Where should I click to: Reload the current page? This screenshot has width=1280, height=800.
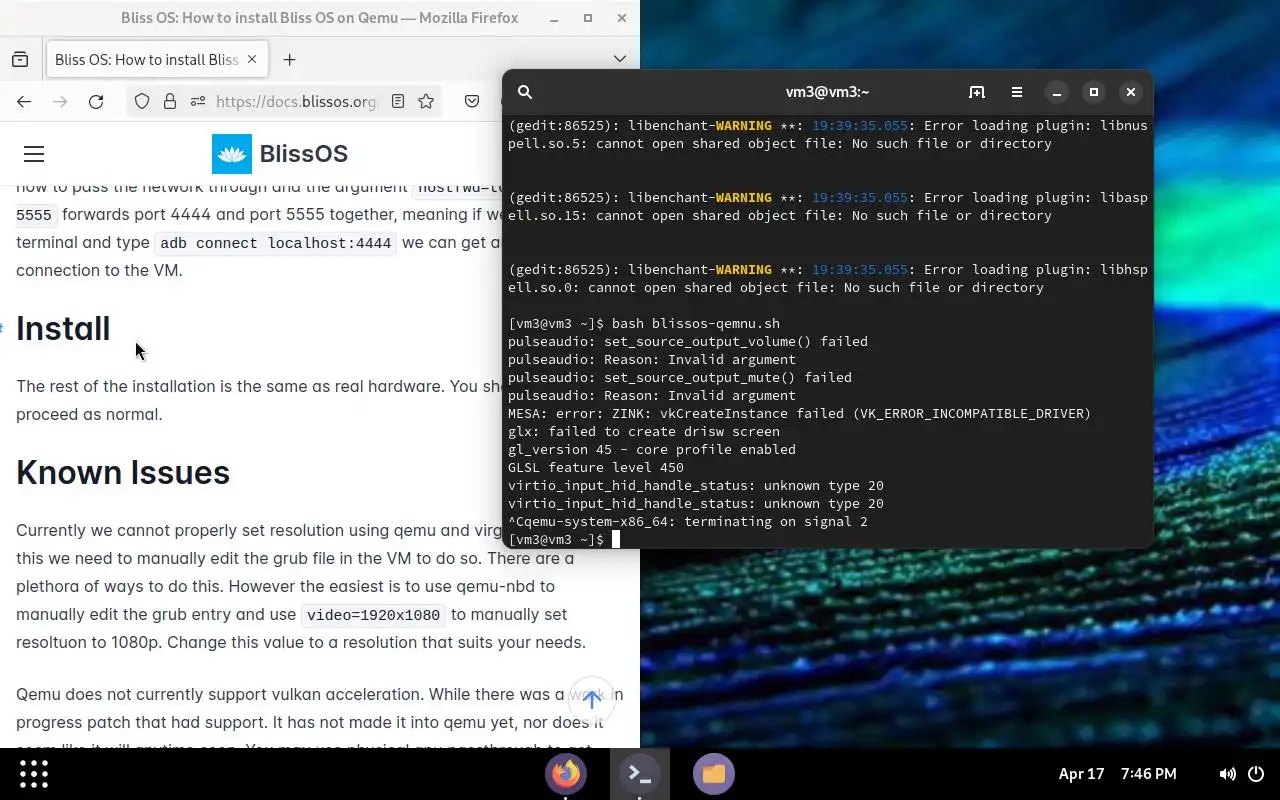96,101
